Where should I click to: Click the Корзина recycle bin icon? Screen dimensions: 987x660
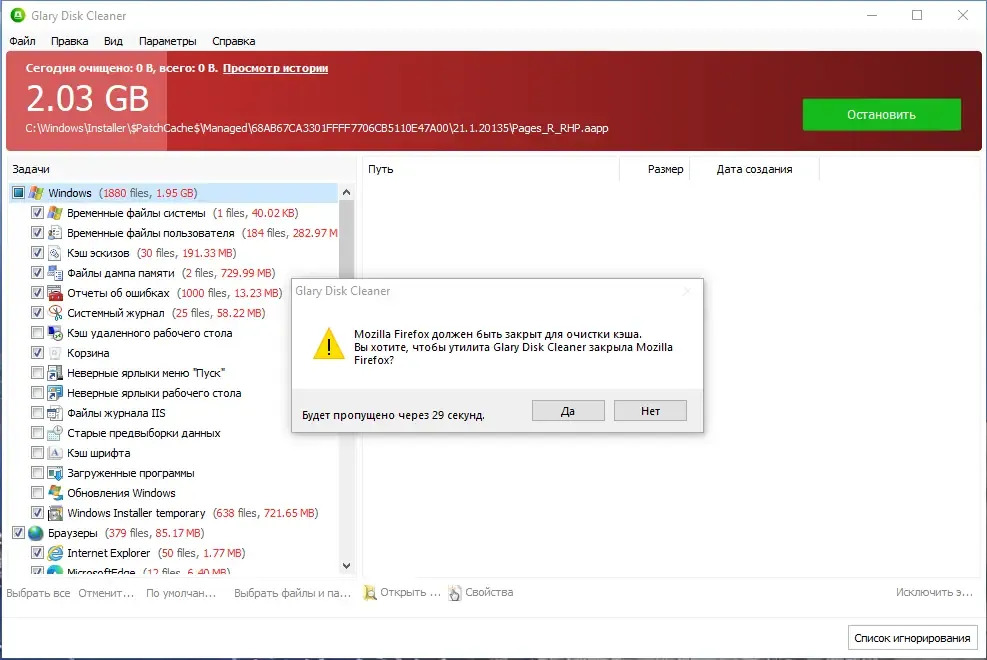coord(55,353)
